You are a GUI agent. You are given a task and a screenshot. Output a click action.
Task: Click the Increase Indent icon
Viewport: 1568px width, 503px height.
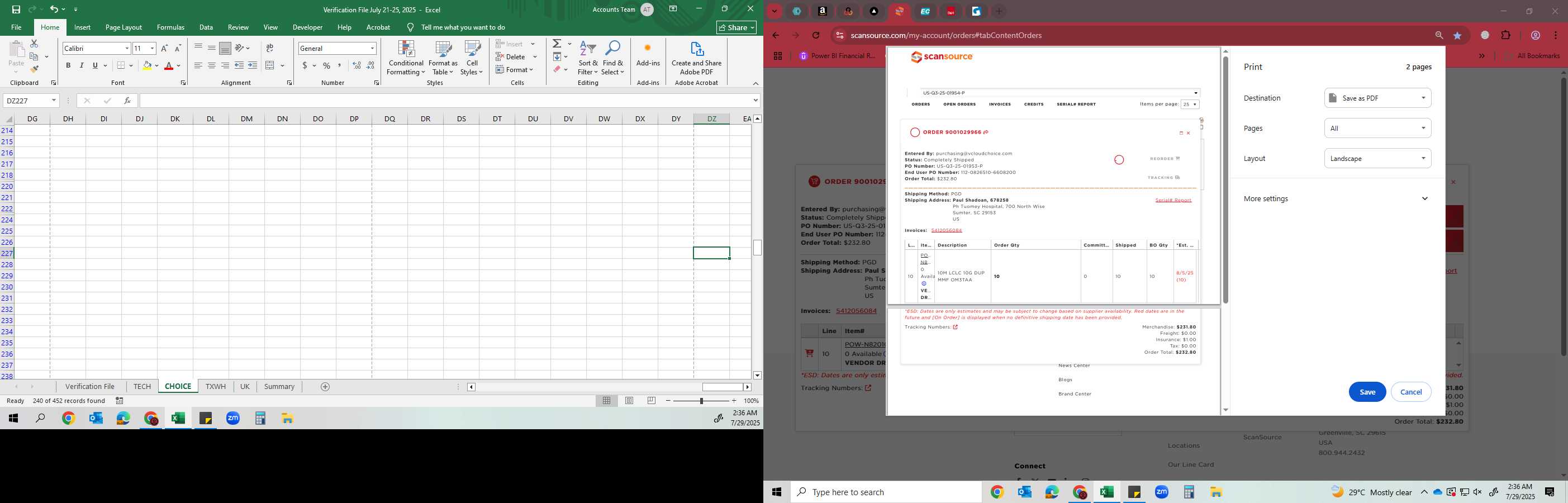(253, 65)
